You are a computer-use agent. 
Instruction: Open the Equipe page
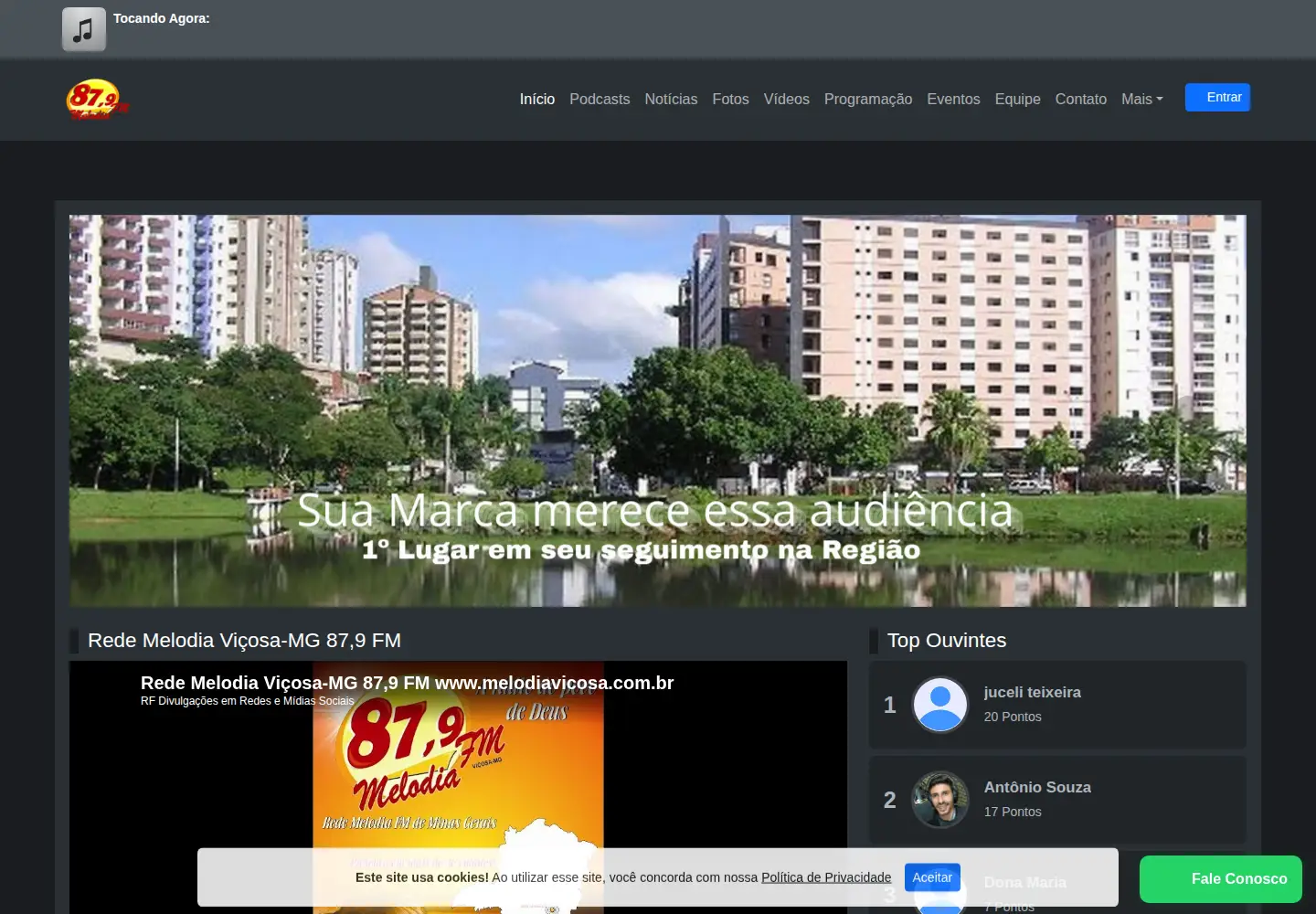pyautogui.click(x=1017, y=99)
